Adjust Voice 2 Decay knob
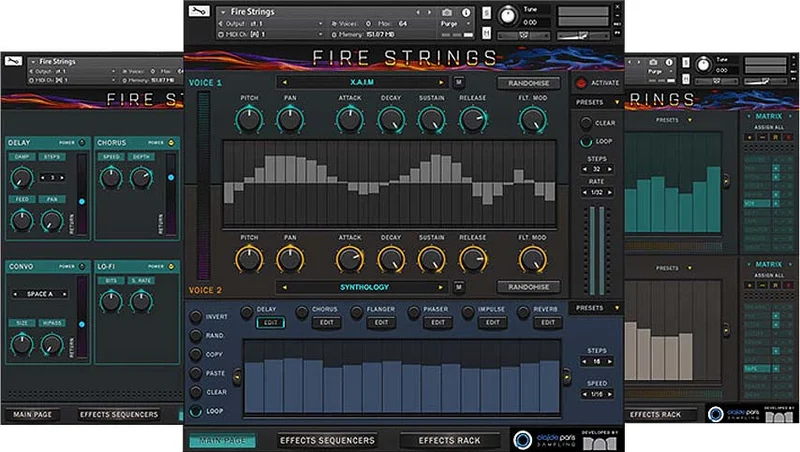Image resolution: width=800 pixels, height=452 pixels. coord(391,259)
